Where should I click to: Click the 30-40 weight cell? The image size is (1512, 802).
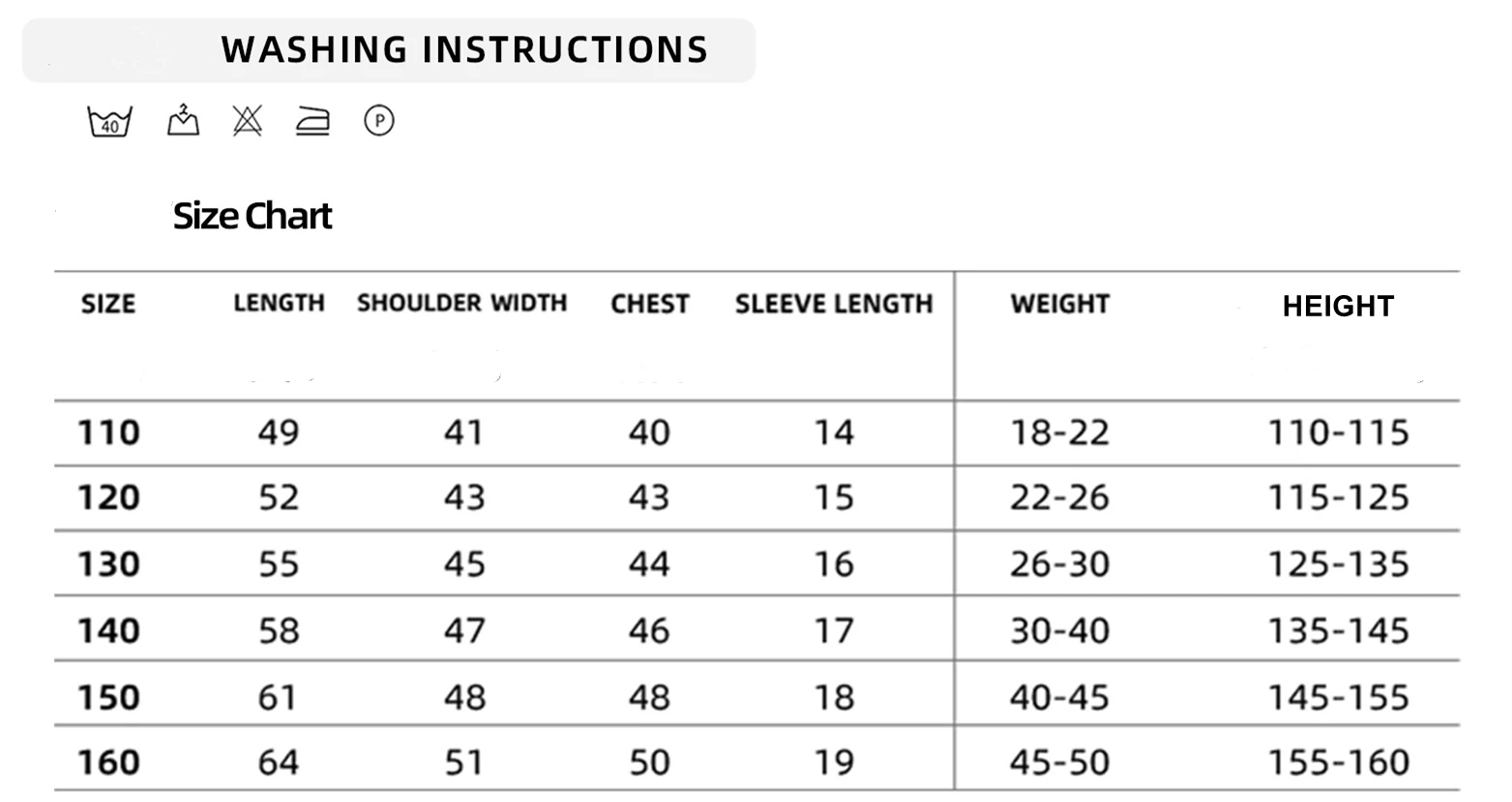click(x=1060, y=631)
